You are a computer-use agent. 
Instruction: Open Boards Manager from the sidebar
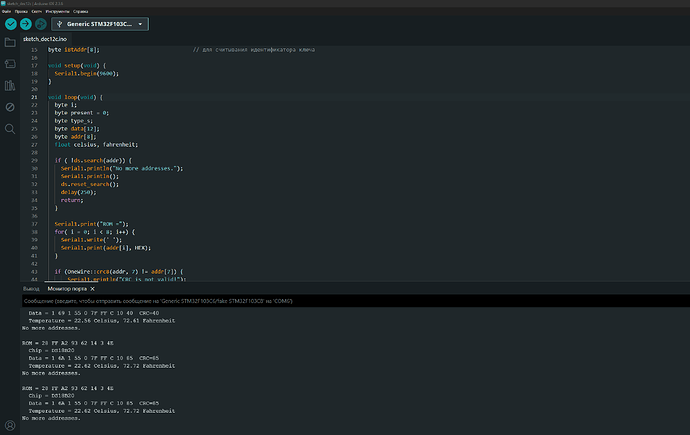(10, 64)
